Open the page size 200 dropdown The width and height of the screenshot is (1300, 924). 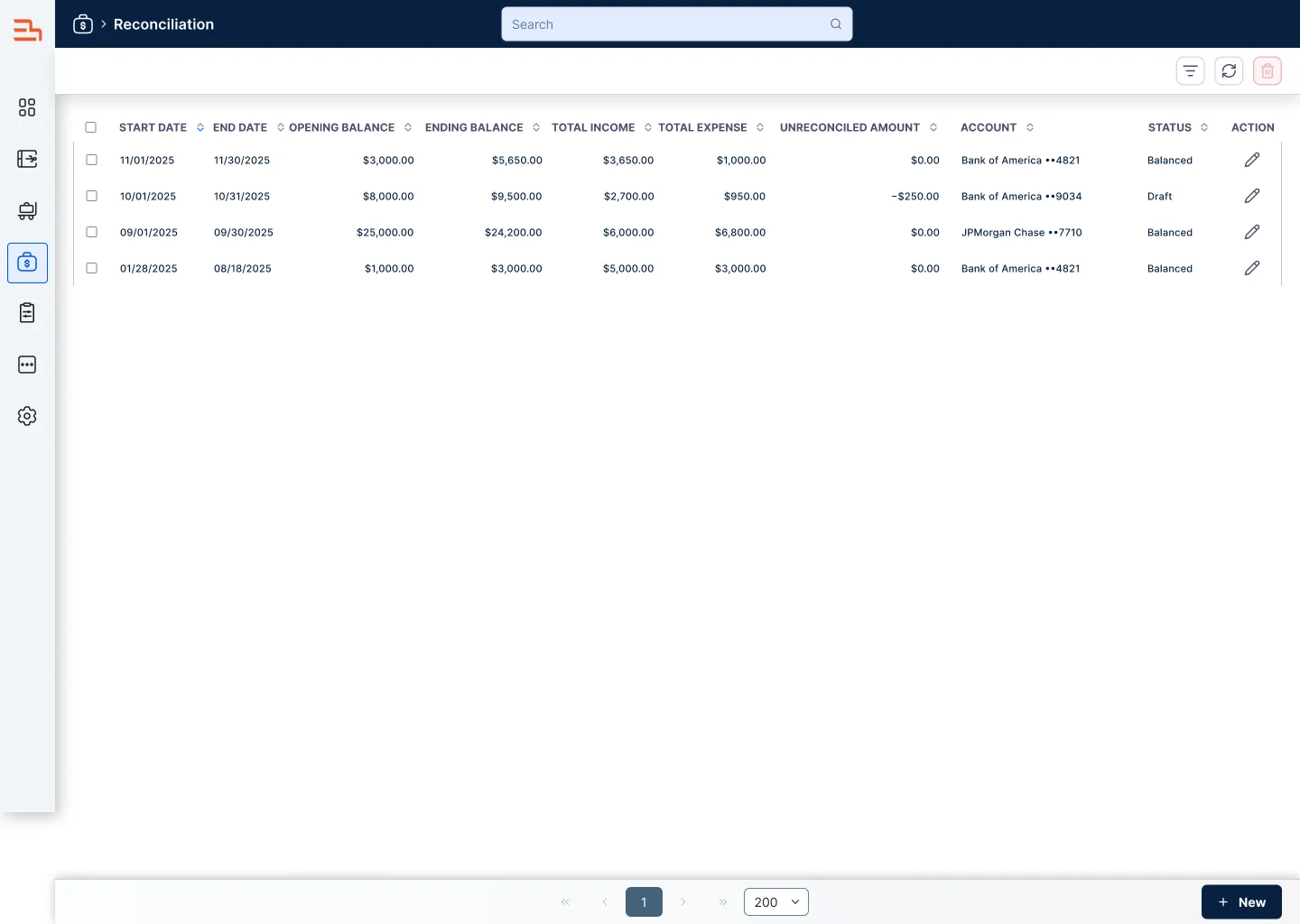click(x=776, y=902)
